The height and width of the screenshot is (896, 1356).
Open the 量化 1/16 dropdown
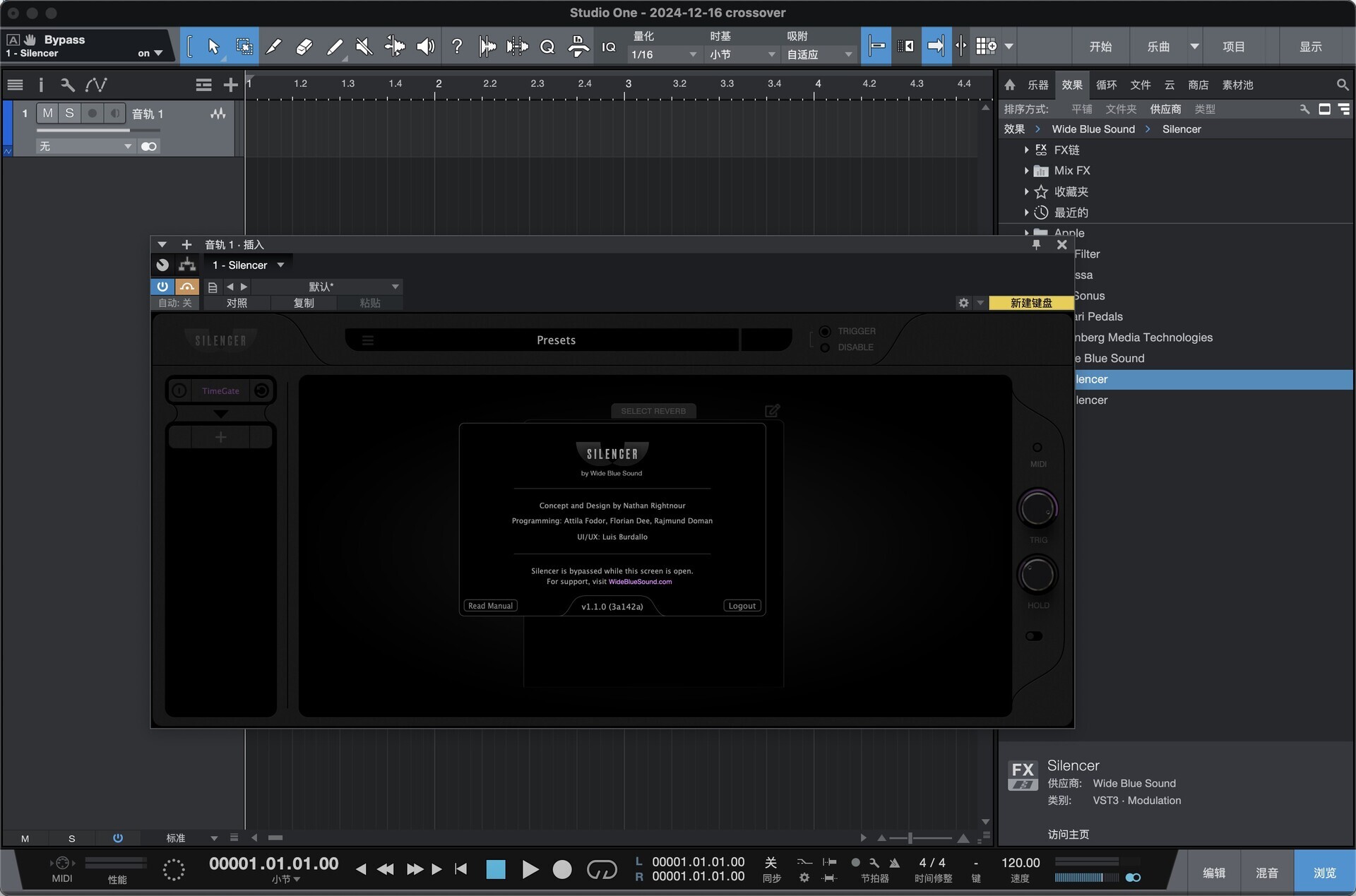pos(664,54)
